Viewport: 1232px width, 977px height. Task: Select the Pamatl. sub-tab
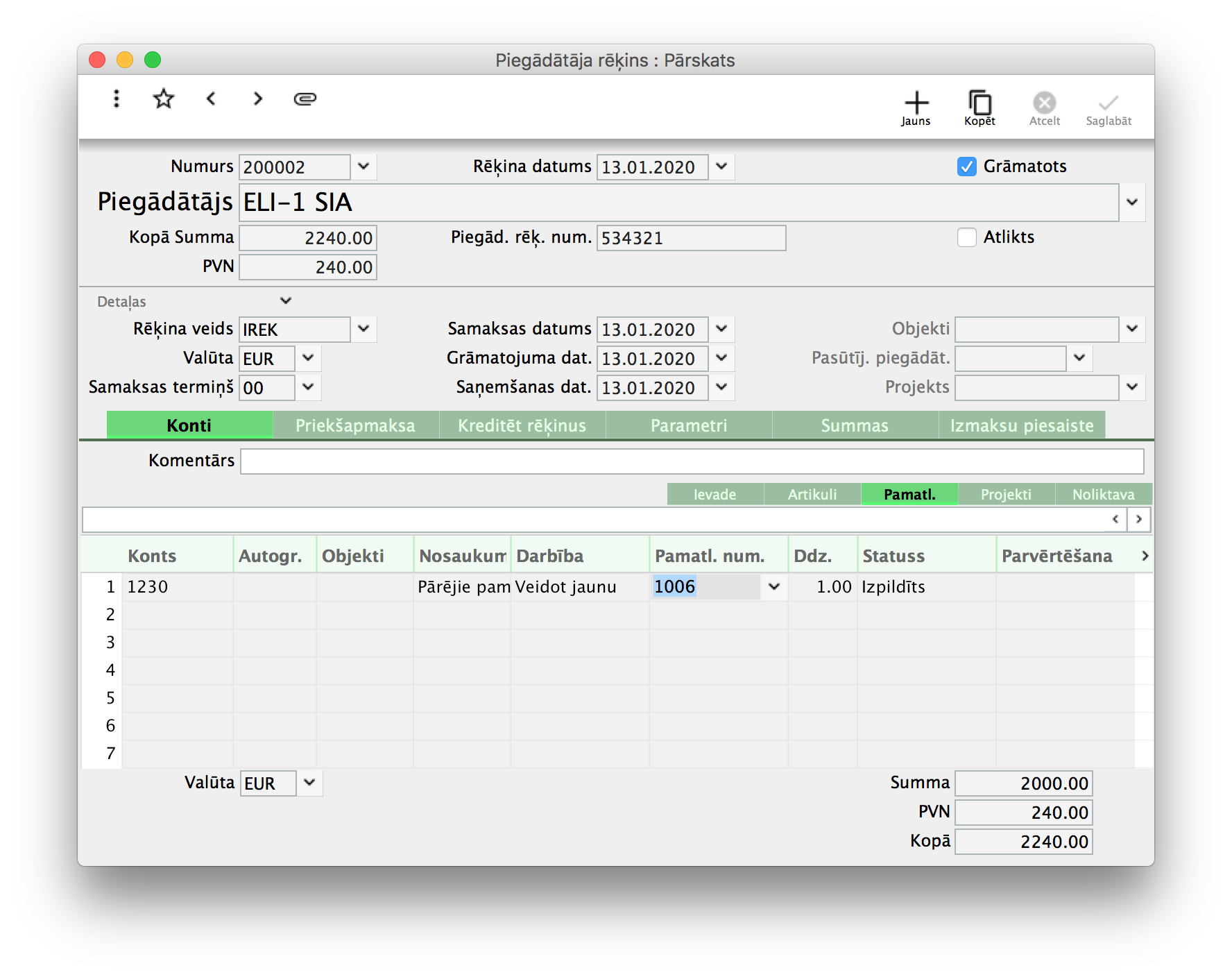[x=909, y=494]
